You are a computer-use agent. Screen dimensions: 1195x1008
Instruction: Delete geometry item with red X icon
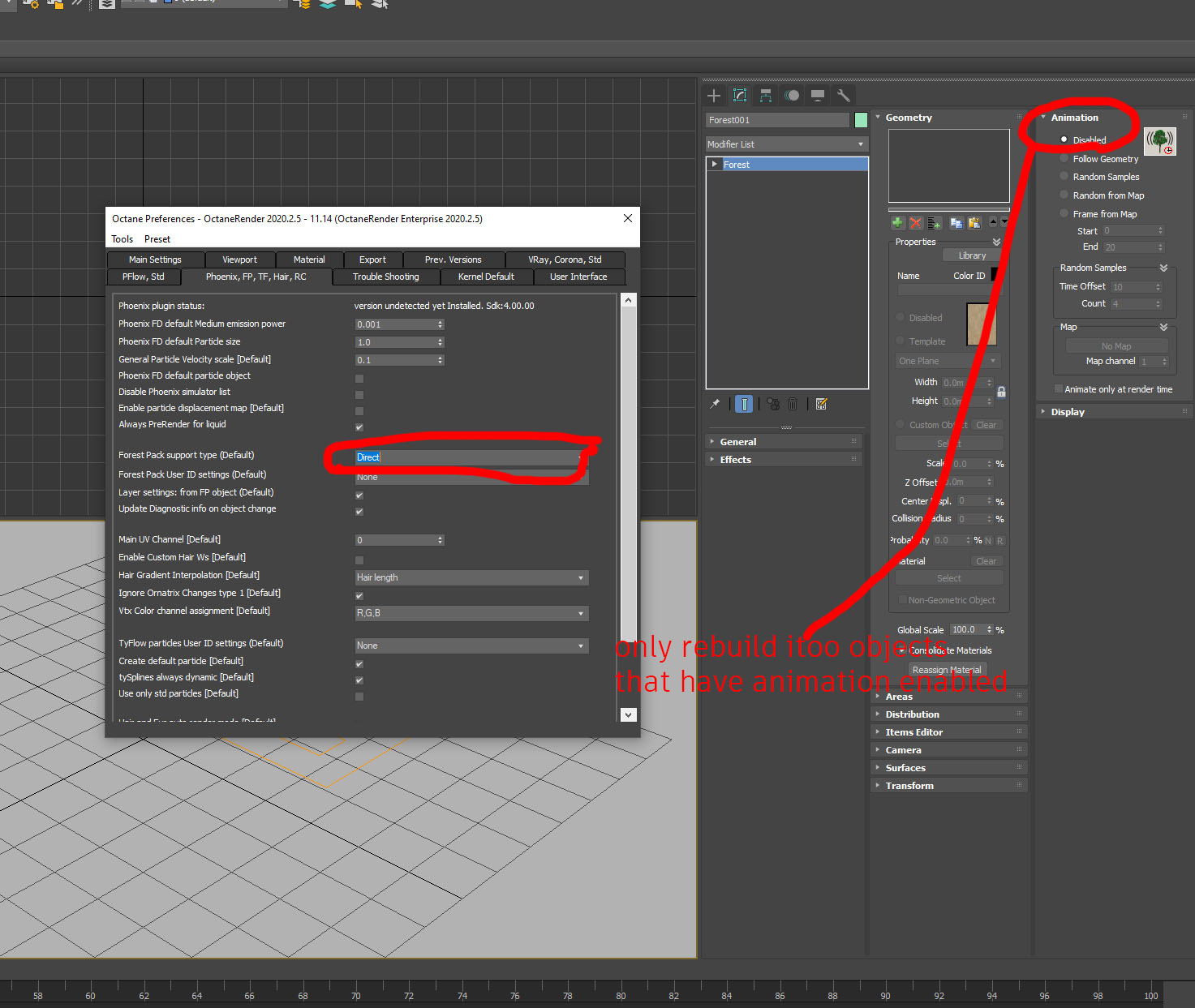[915, 223]
